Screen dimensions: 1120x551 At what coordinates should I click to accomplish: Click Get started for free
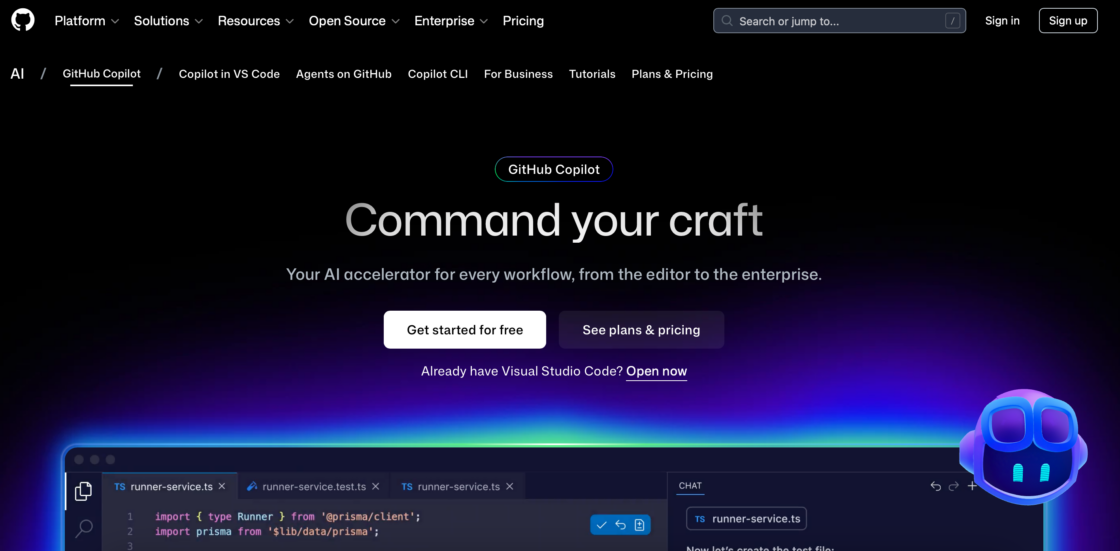(465, 329)
